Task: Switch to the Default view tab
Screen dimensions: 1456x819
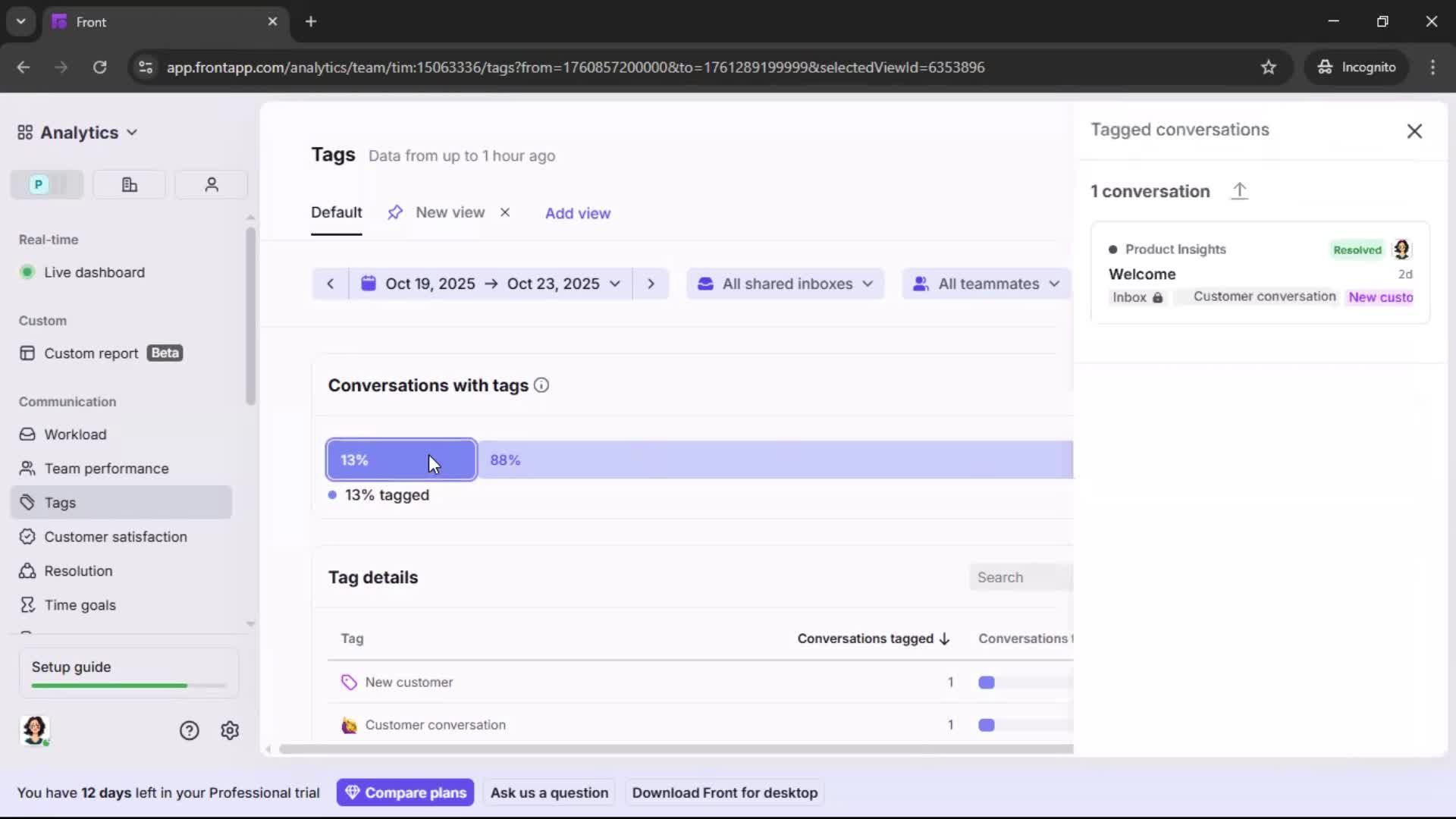Action: [336, 213]
